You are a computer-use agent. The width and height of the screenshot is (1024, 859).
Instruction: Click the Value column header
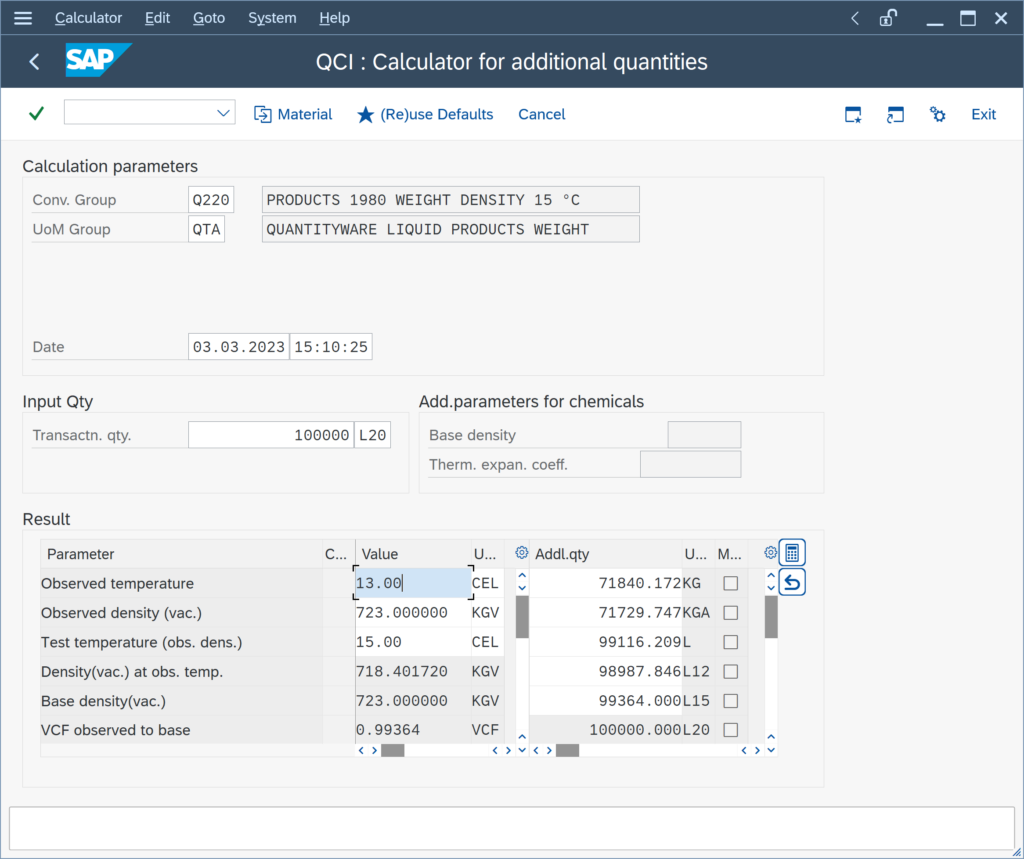tap(413, 553)
